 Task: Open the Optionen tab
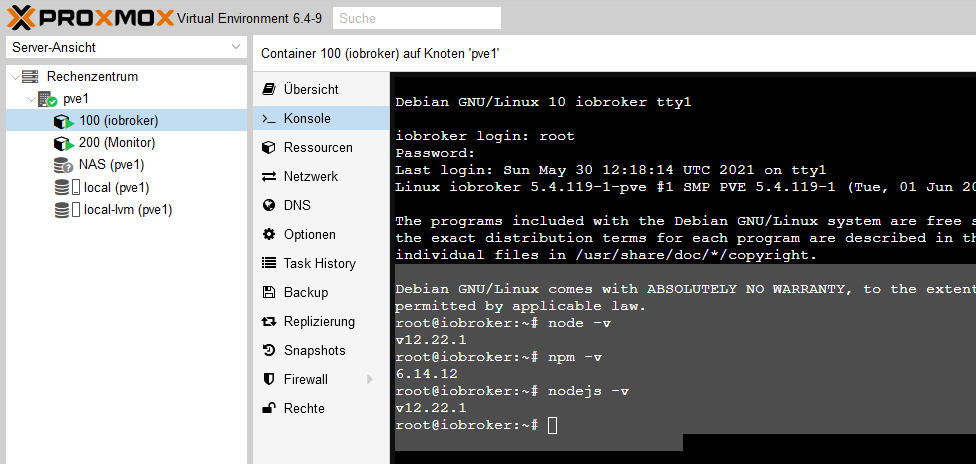tap(321, 235)
